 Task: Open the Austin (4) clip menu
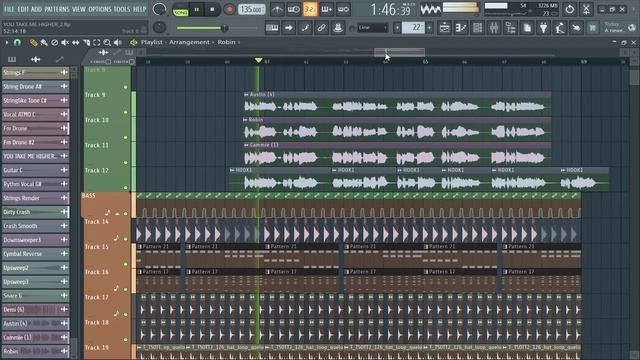click(246, 95)
